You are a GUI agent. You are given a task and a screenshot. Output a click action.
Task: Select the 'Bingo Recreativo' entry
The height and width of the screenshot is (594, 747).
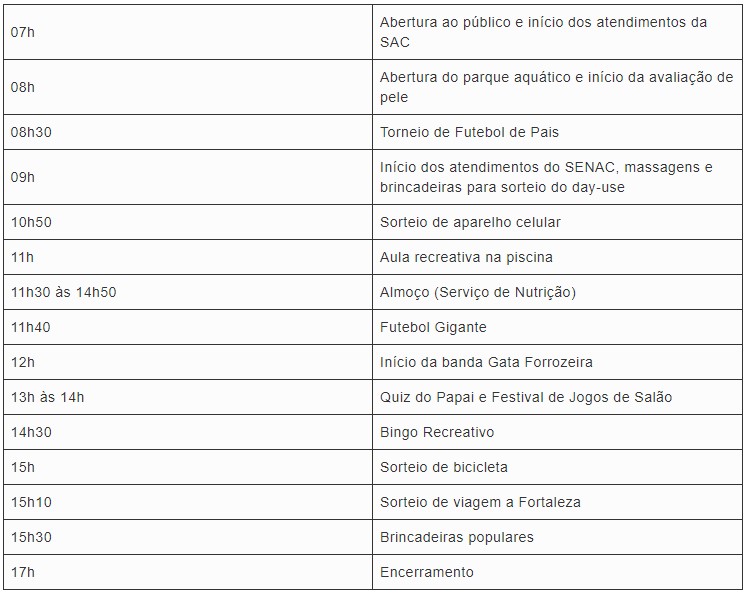(437, 432)
